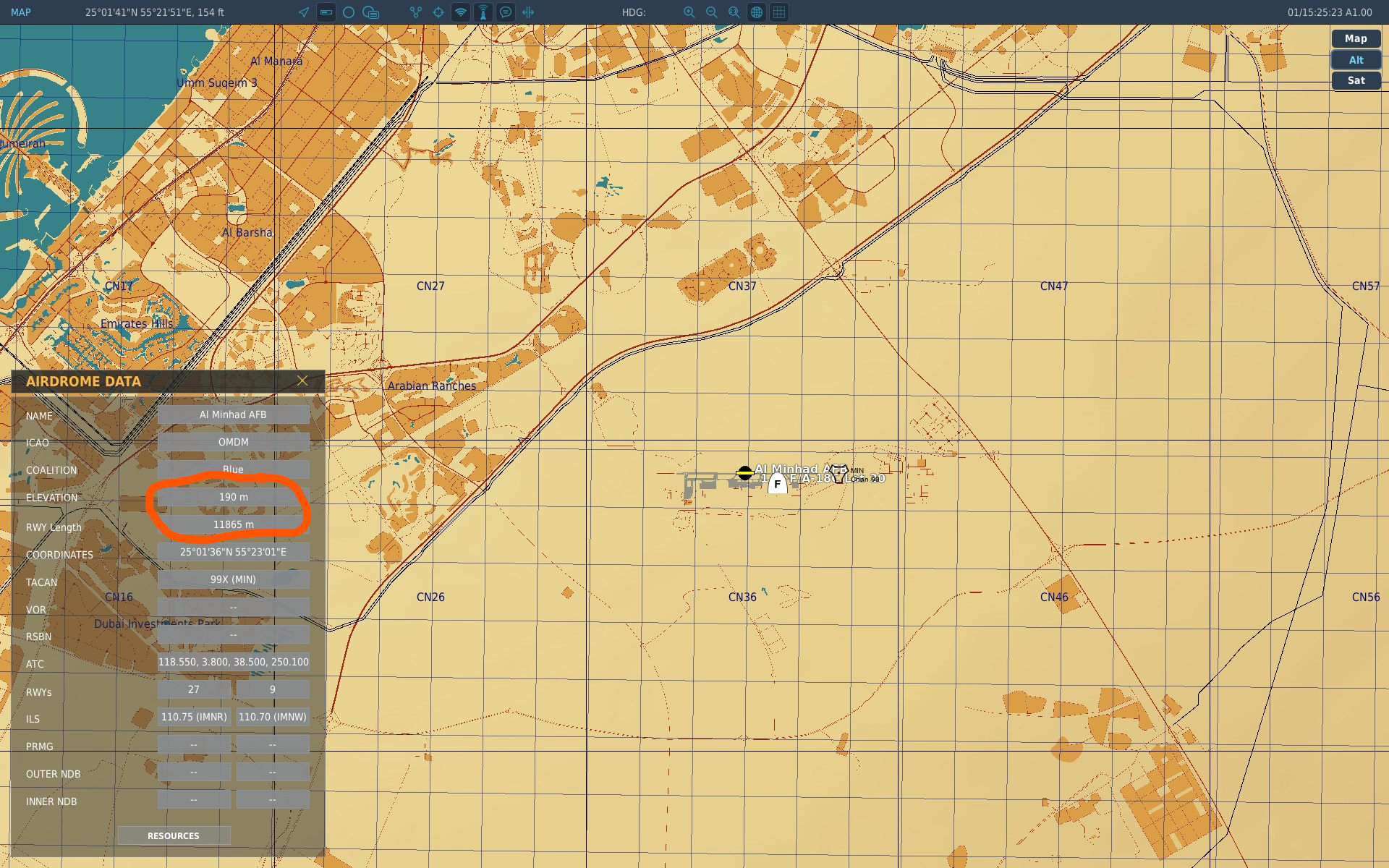Open the RESOURCES button
Viewport: 1389px width, 868px height.
pos(174,835)
